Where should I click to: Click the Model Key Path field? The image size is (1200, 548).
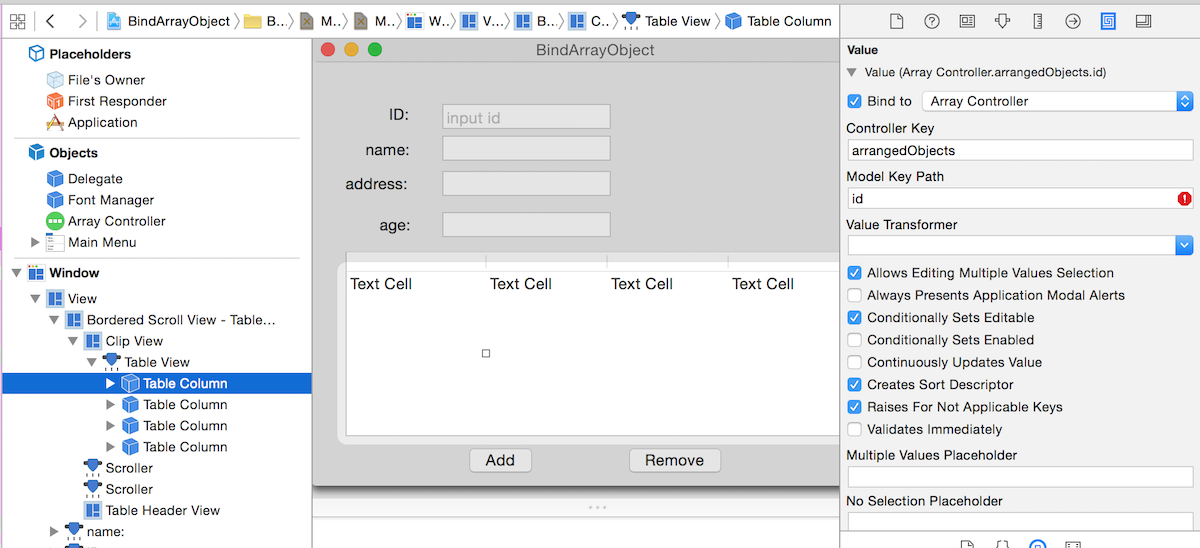point(1010,199)
